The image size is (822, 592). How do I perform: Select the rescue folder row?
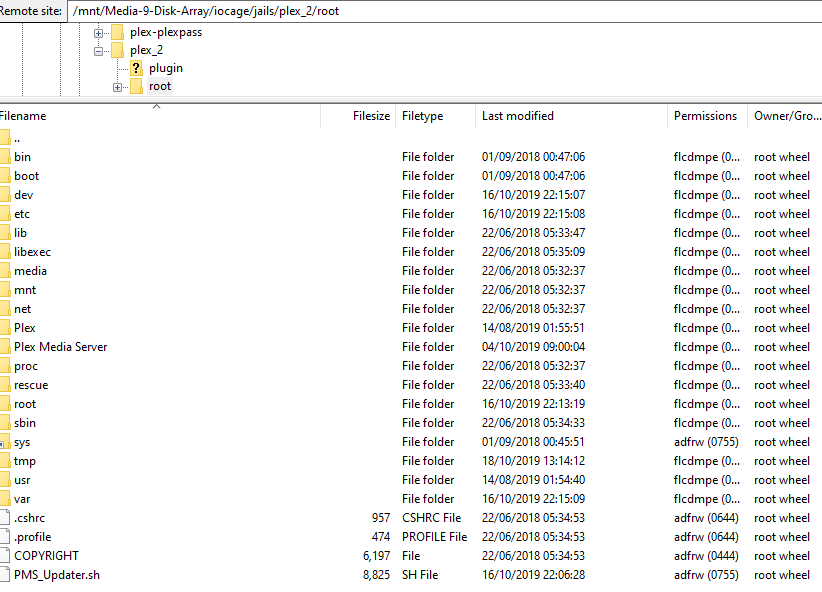pos(411,385)
